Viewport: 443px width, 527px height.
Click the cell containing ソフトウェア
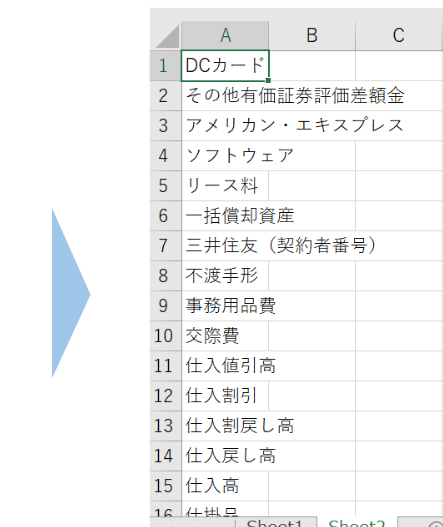click(x=225, y=156)
